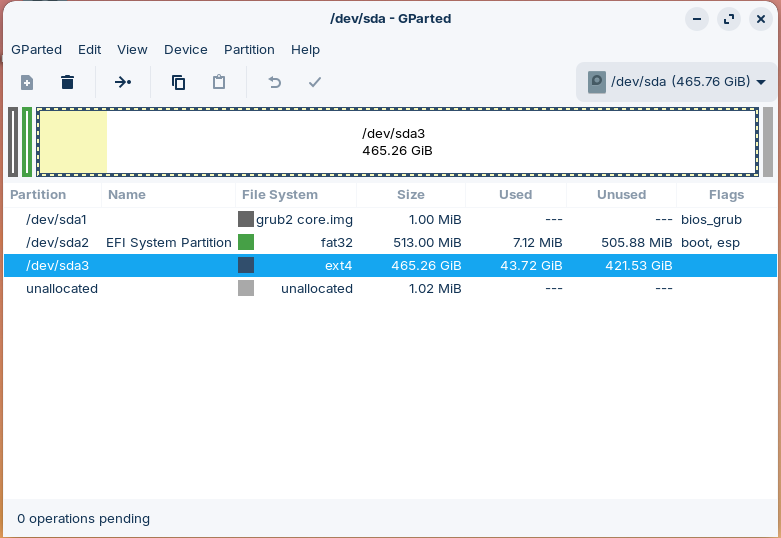Open the /dev/sda device selector dropdown
Screen dimensions: 781x538
(x=676, y=82)
